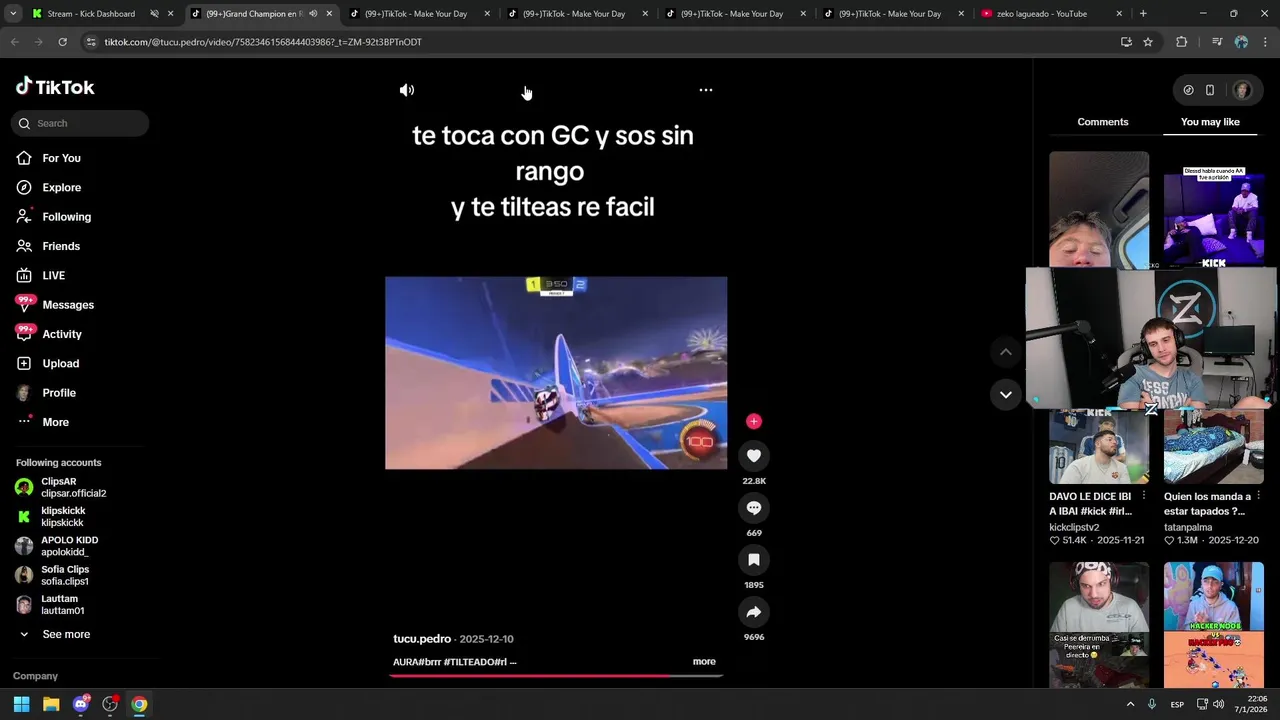This screenshot has width=1280, height=720.
Task: Open the Following feed
Action: (x=66, y=217)
